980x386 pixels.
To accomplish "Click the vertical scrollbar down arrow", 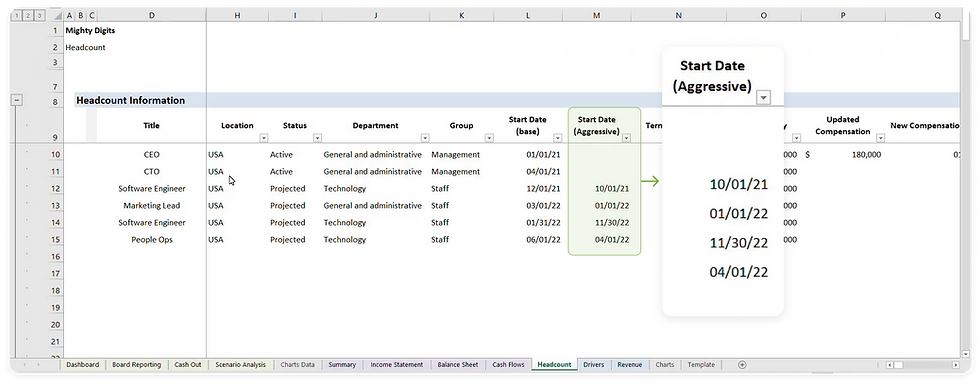I will (x=966, y=354).
